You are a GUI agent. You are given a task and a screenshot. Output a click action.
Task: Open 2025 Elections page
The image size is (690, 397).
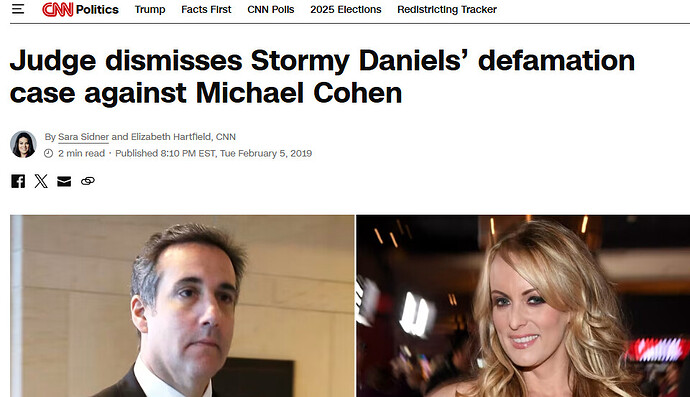346,9
